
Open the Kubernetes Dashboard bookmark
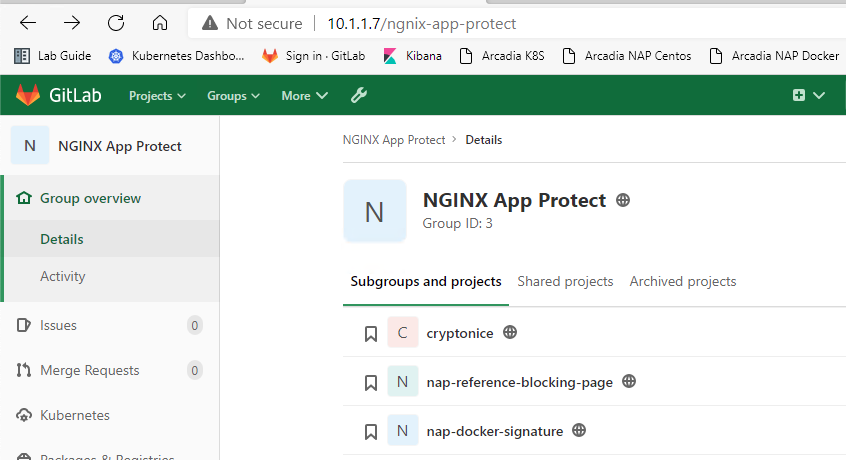click(176, 56)
